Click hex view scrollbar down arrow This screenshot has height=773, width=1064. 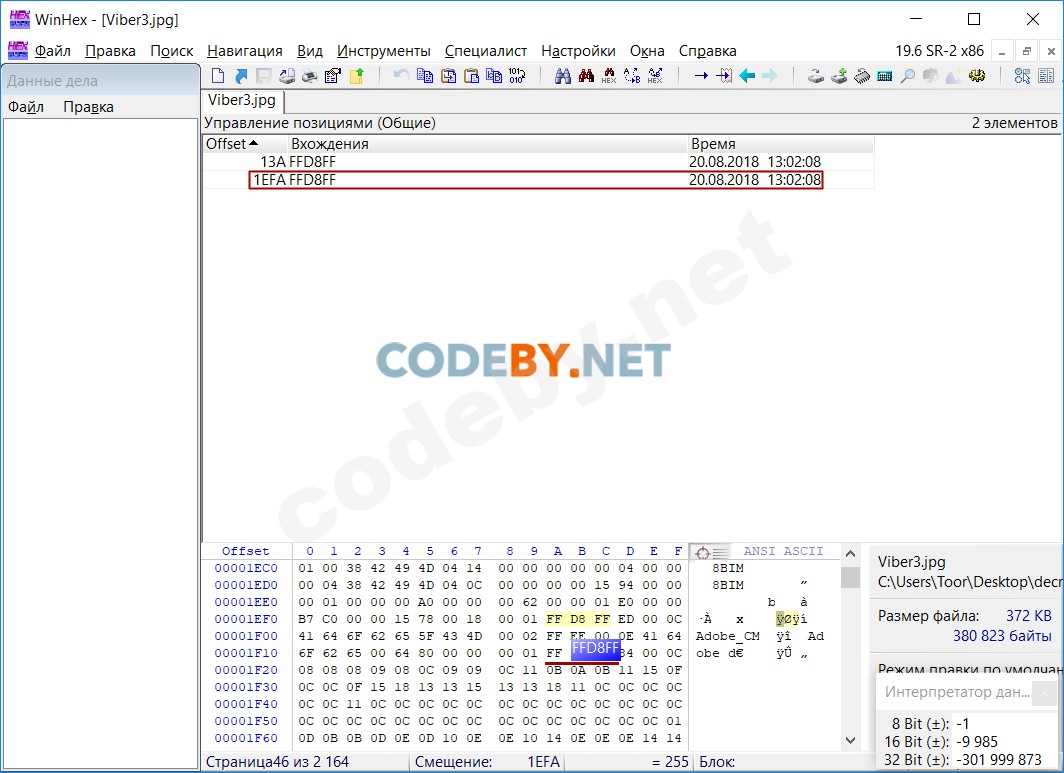850,740
